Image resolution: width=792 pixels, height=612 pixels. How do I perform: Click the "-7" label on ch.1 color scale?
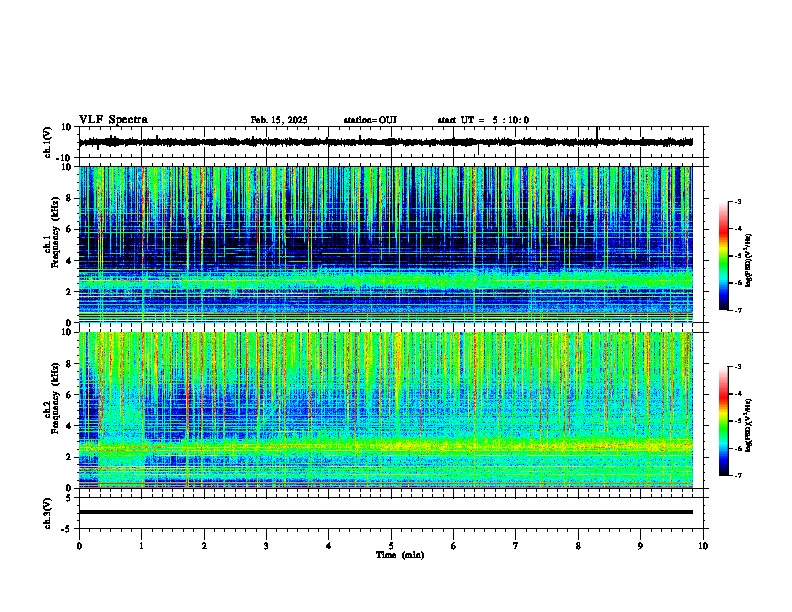pos(738,310)
